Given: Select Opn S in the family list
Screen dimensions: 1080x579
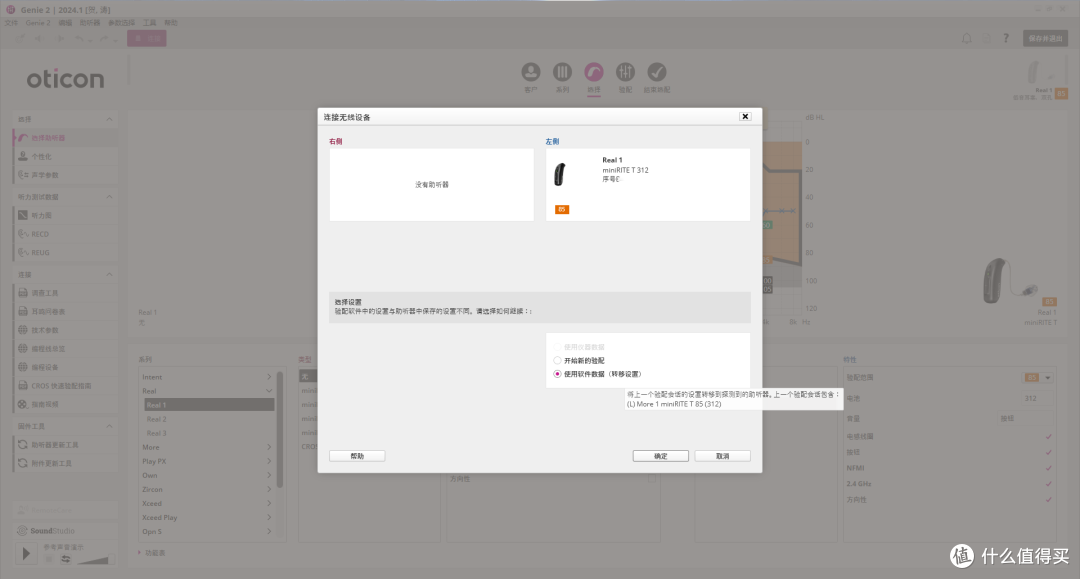Looking at the screenshot, I should 207,531.
